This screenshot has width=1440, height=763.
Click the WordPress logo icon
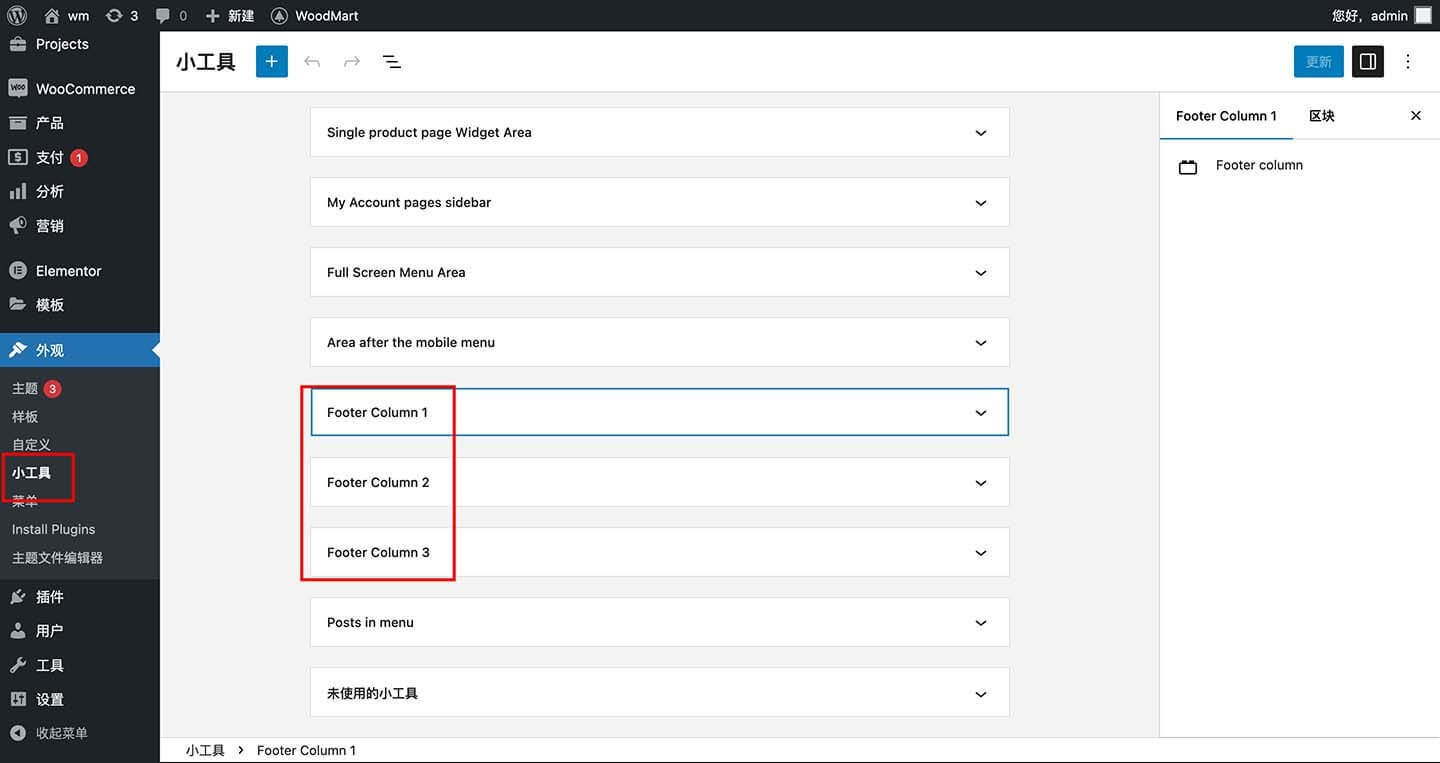(x=16, y=15)
